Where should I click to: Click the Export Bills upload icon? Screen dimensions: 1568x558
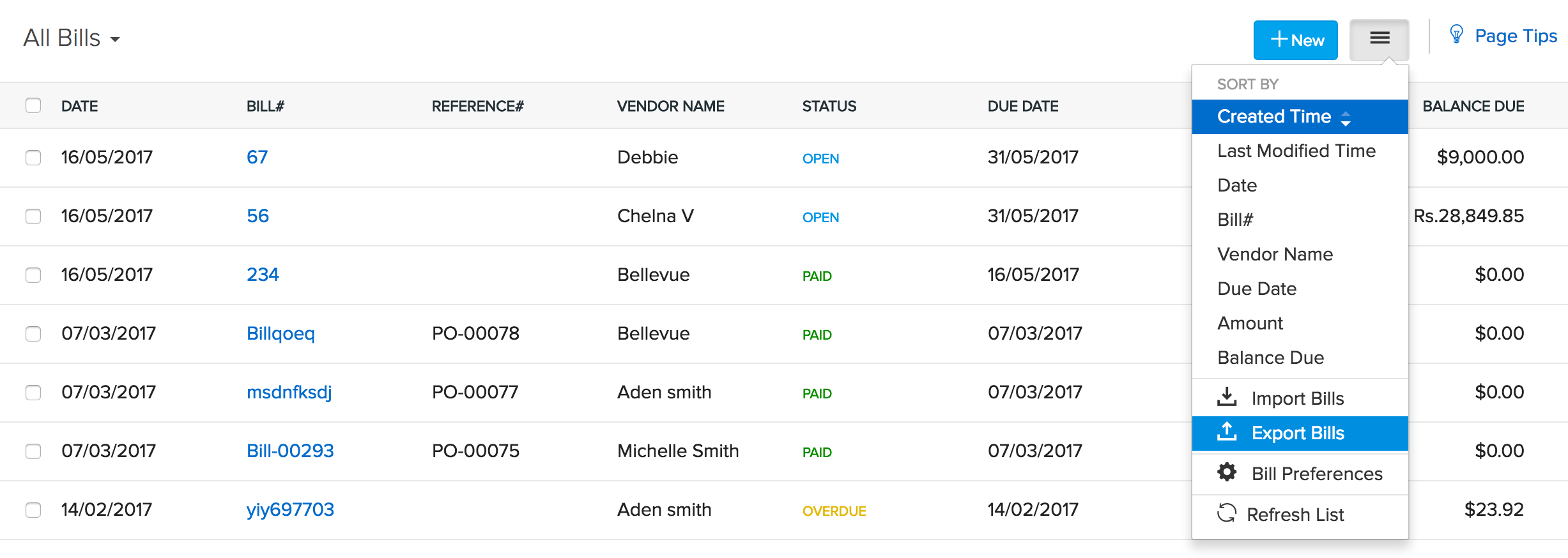coord(1226,432)
